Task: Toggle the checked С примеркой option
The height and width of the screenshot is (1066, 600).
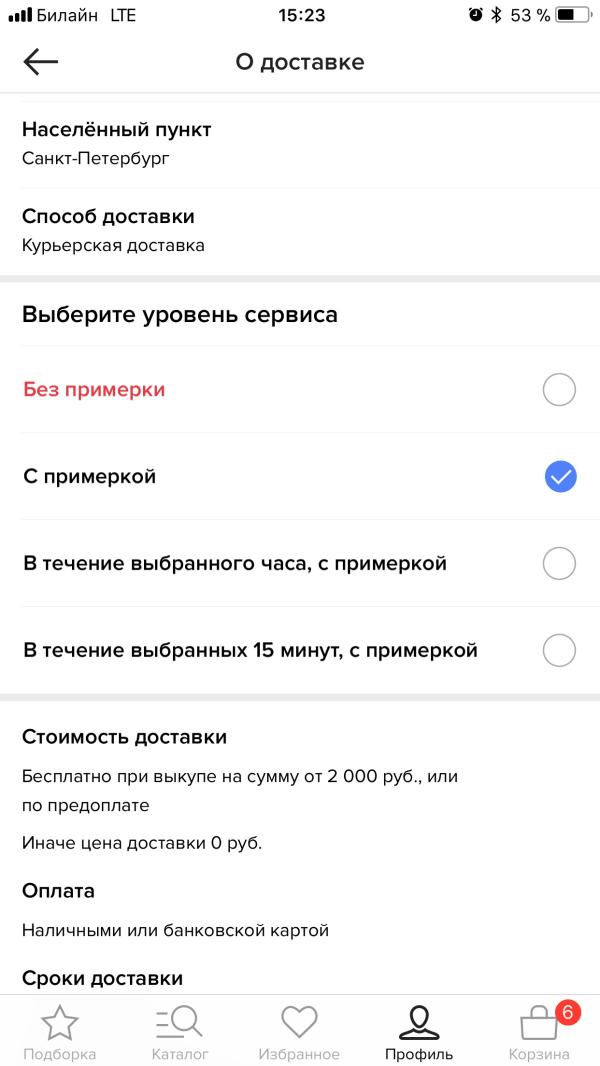Action: pyautogui.click(x=560, y=477)
